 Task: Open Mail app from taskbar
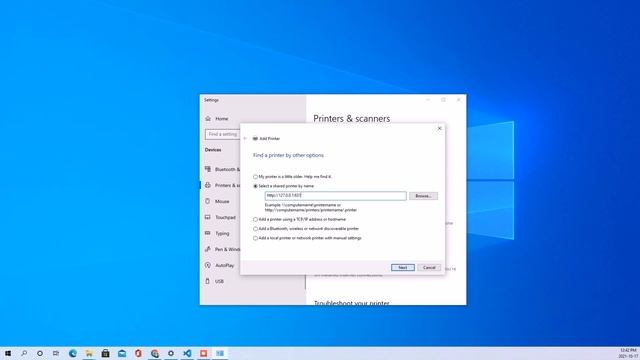tap(122, 353)
